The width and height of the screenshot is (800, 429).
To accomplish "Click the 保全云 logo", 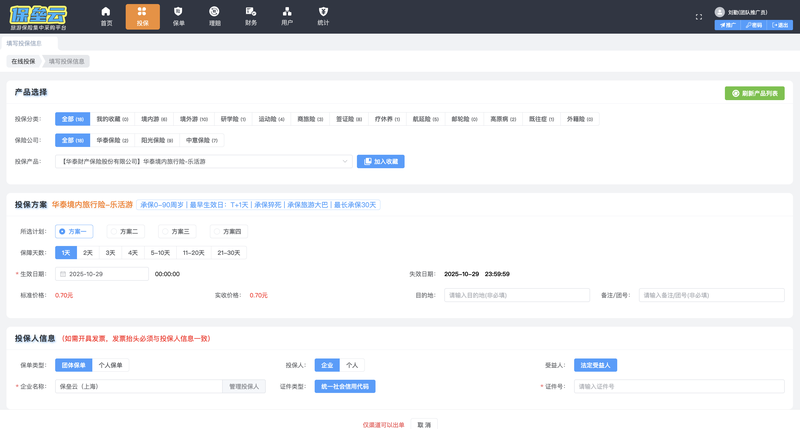I will 38,16.
